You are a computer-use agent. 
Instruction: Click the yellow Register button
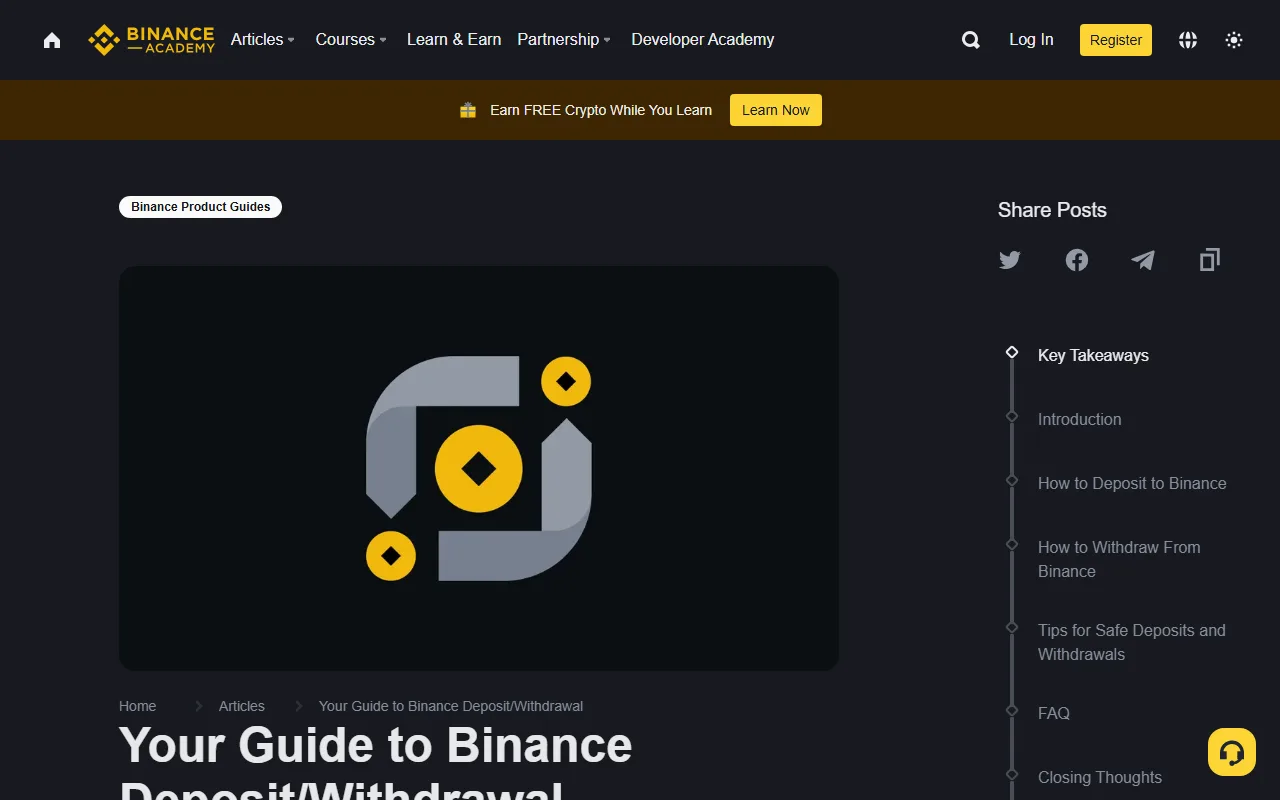(x=1116, y=40)
